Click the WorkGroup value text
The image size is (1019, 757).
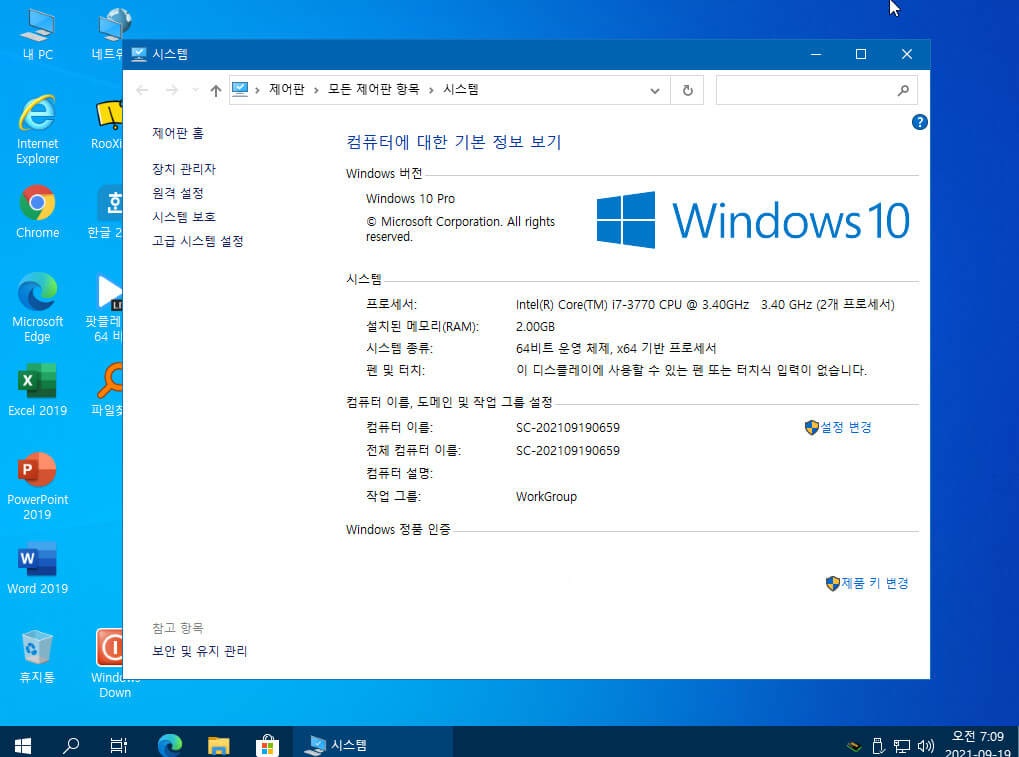pyautogui.click(x=546, y=496)
